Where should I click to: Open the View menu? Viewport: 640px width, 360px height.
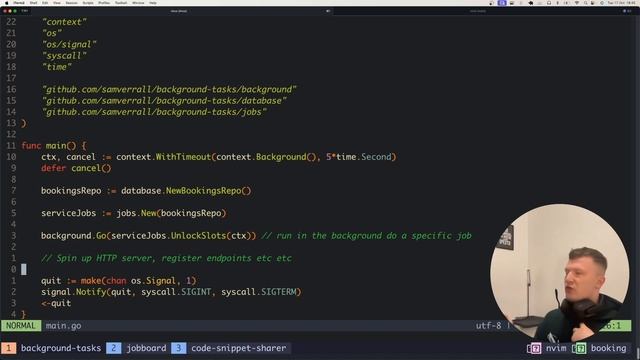[57, 2]
